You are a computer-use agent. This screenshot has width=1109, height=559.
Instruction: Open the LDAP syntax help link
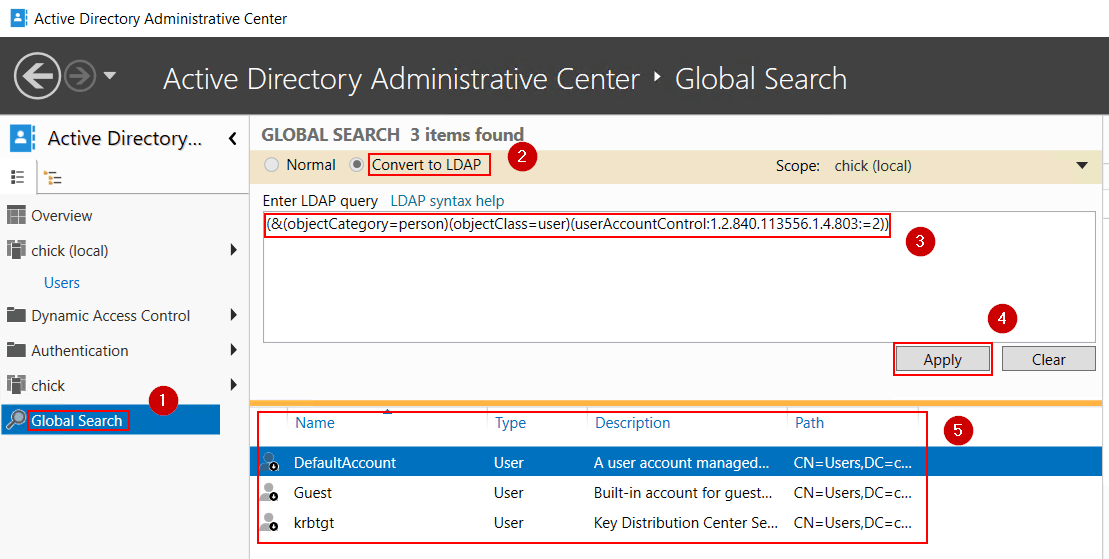pyautogui.click(x=447, y=201)
